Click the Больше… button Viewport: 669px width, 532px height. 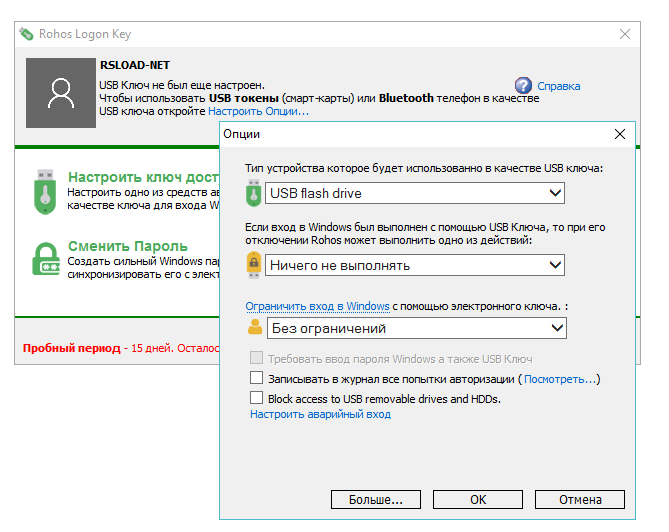pos(376,500)
